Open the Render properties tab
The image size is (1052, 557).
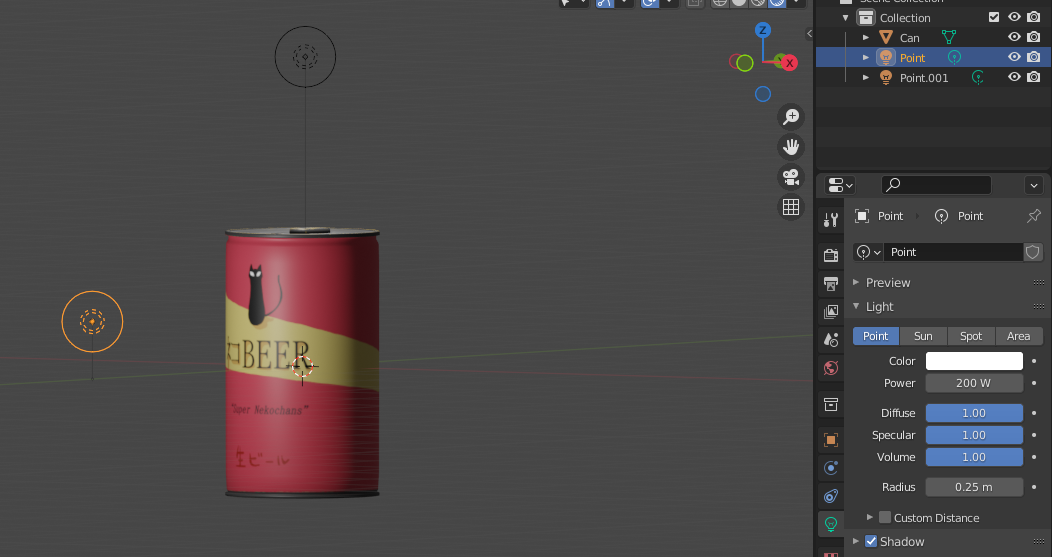coord(831,255)
